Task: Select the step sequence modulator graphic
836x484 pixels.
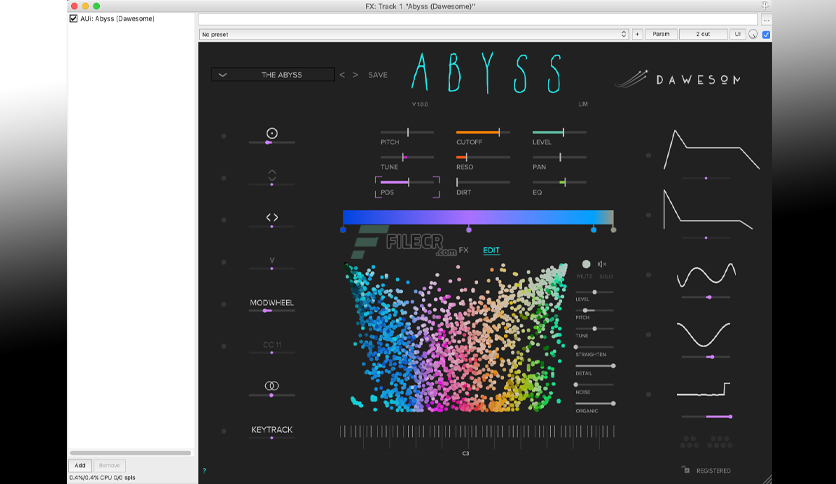Action: tap(703, 390)
